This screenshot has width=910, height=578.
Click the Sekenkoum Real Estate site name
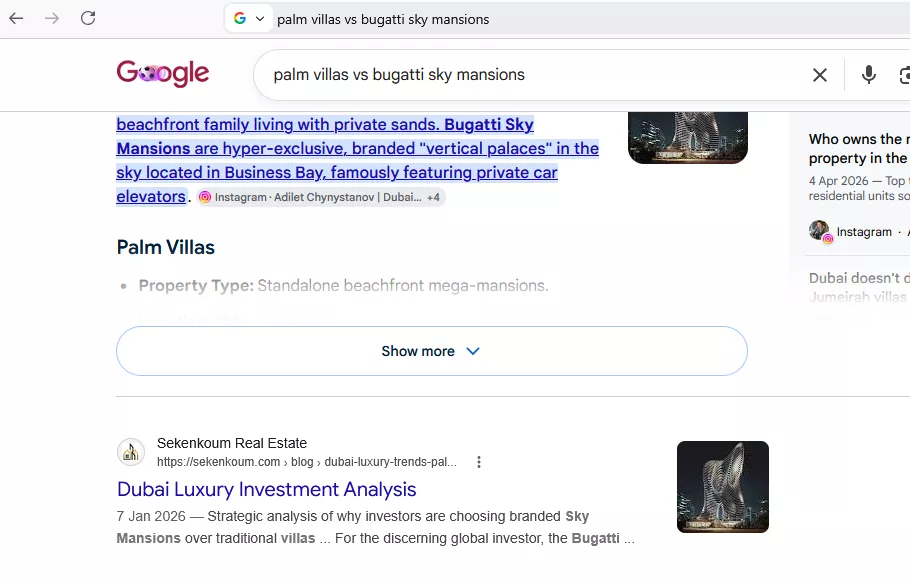coord(232,443)
